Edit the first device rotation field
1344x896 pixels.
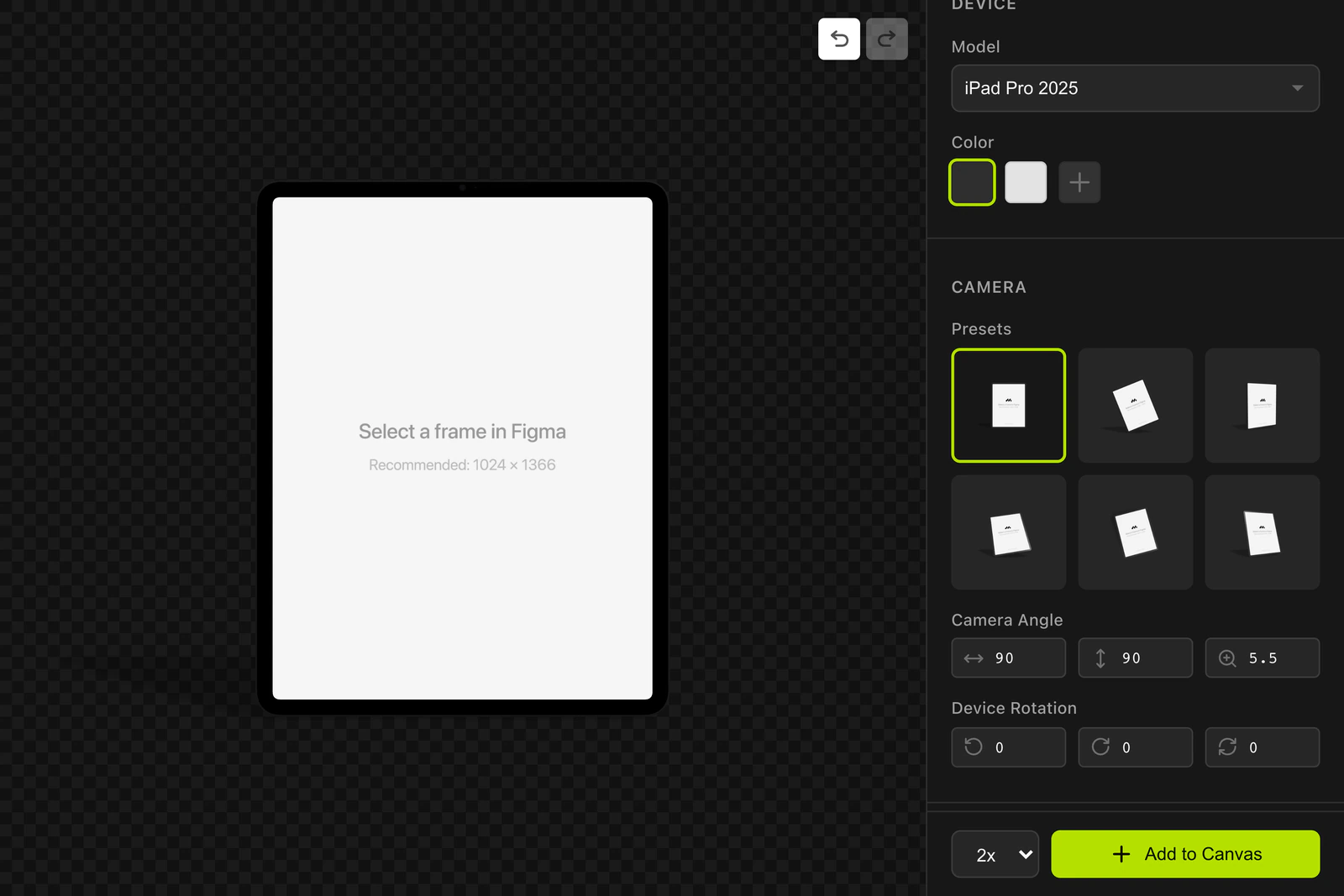coord(1008,747)
